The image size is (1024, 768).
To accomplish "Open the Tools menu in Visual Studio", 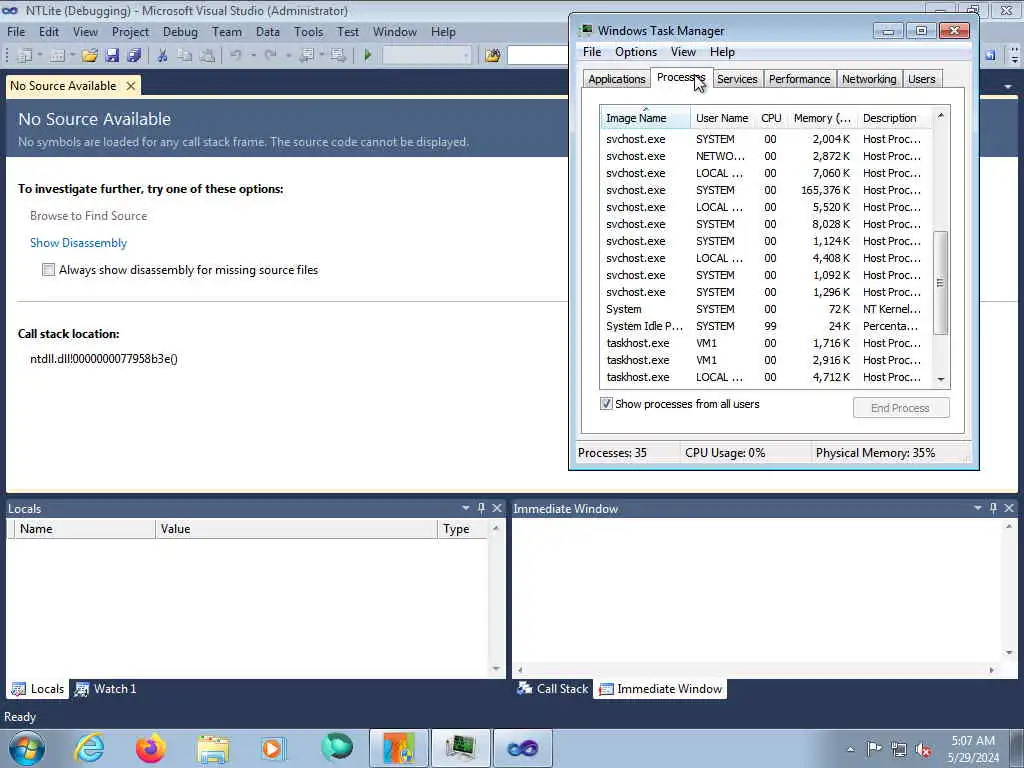I will point(308,31).
